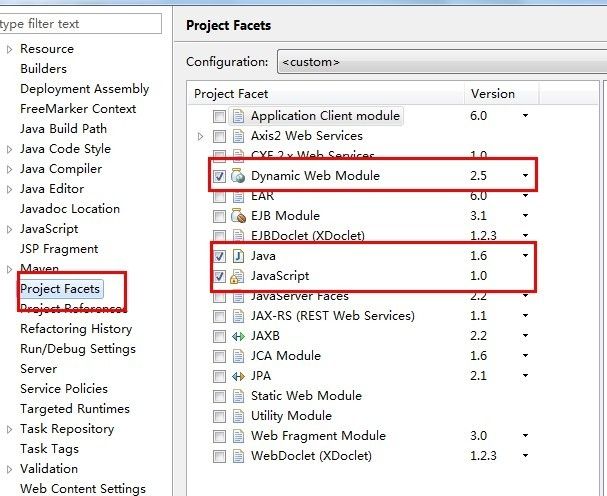
Task: Select Project Facets in the sidebar
Action: click(x=60, y=289)
